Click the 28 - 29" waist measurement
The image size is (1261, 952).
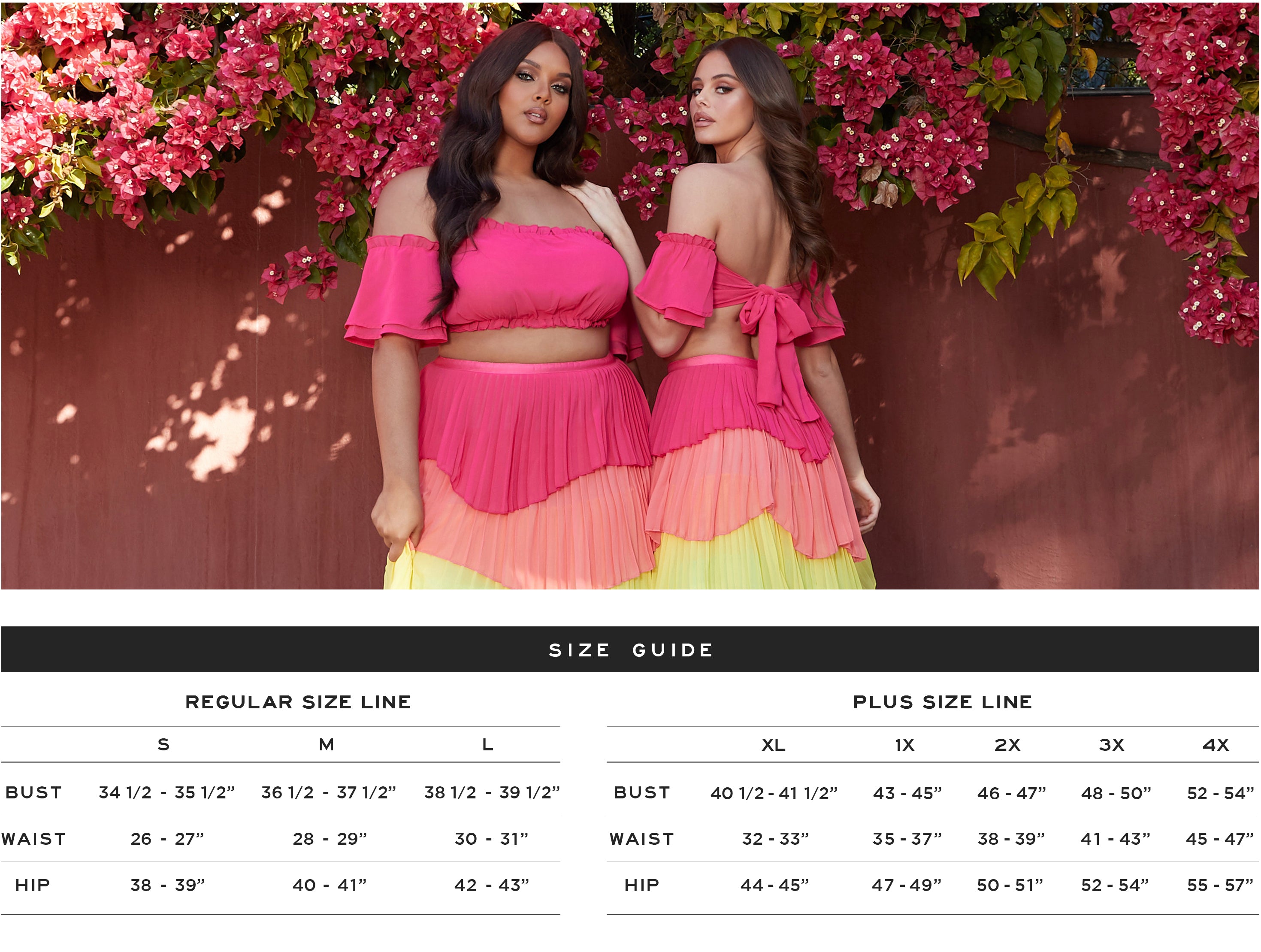330,839
